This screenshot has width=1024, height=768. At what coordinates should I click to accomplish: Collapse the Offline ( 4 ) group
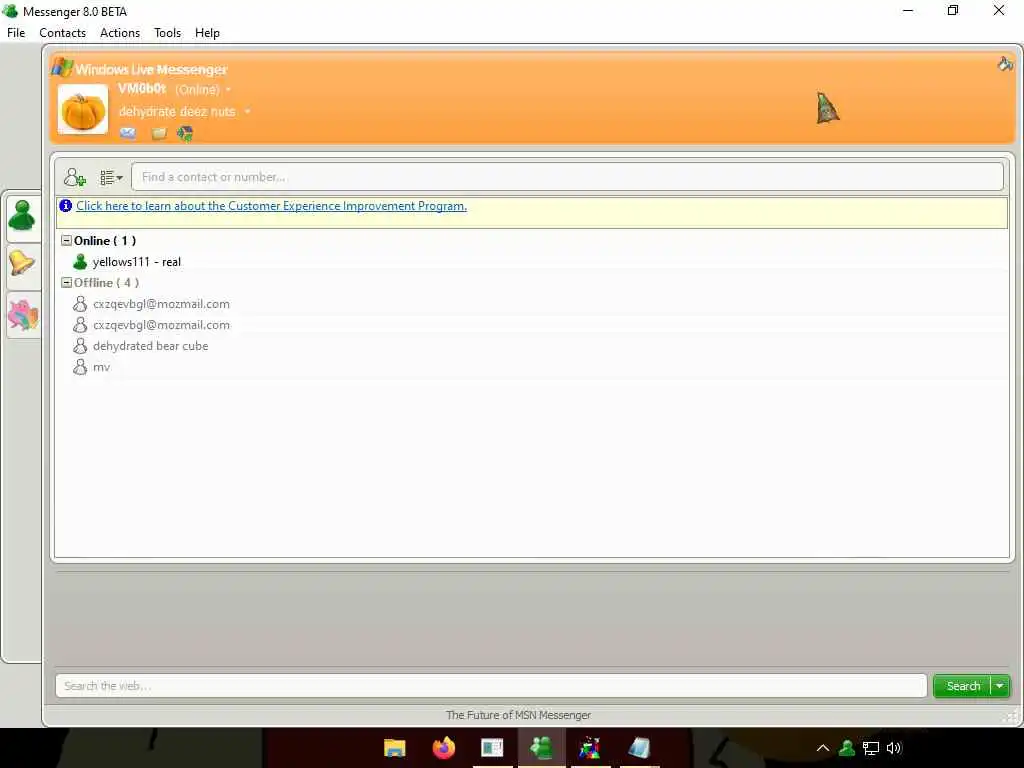tap(66, 283)
